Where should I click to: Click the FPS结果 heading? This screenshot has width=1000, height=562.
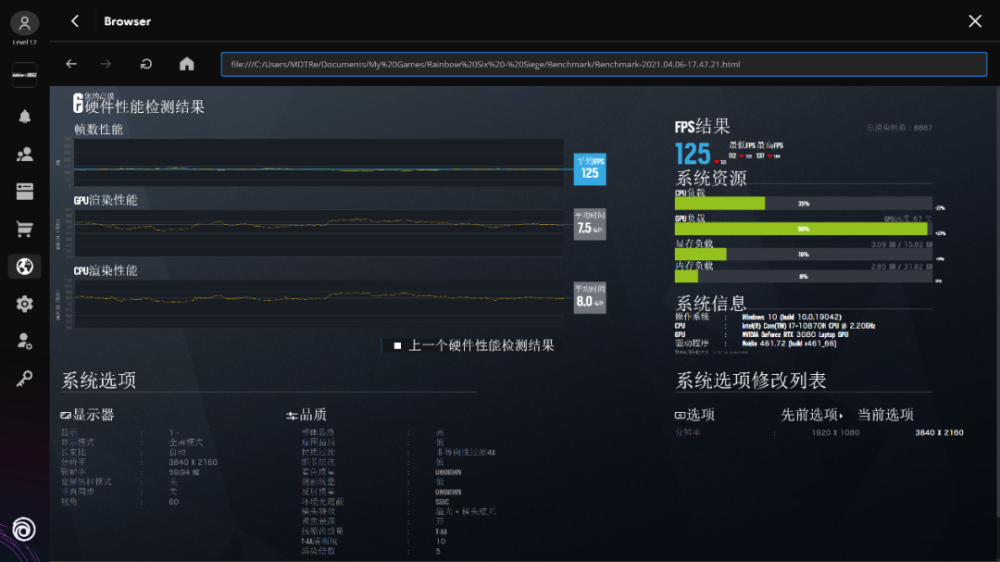pyautogui.click(x=702, y=126)
